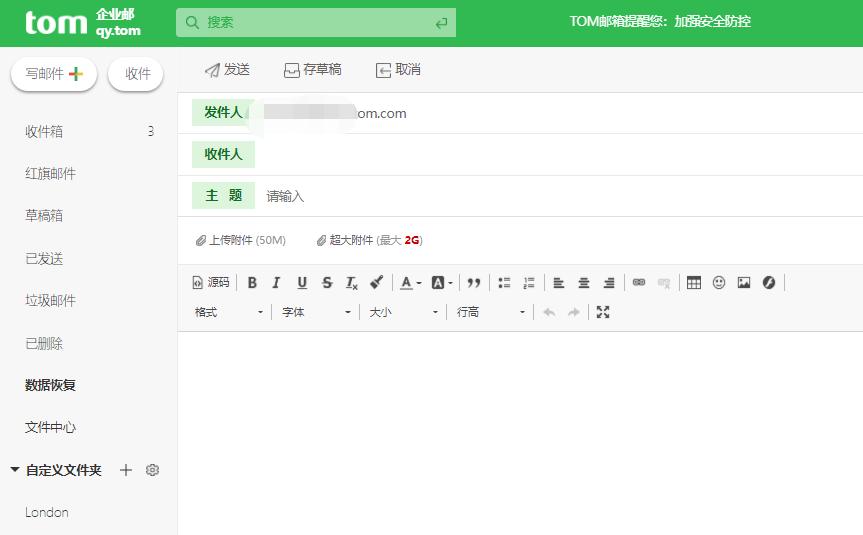Click the 写邮件 compose button
Screen dimensions: 863x535
pyautogui.click(x=54, y=74)
